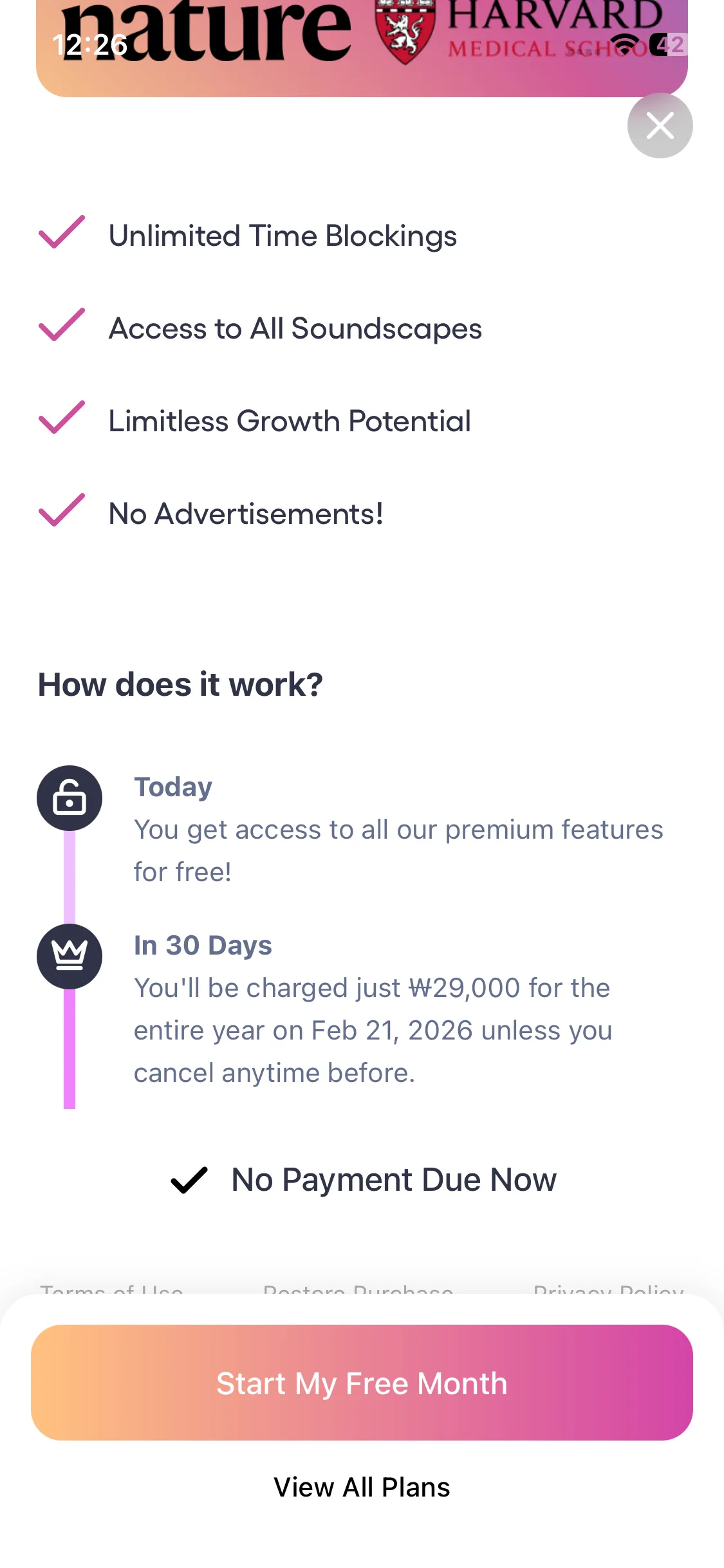This screenshot has height=1568, width=724.
Task: Tap the 'How does it work?' heading
Action: click(x=180, y=684)
